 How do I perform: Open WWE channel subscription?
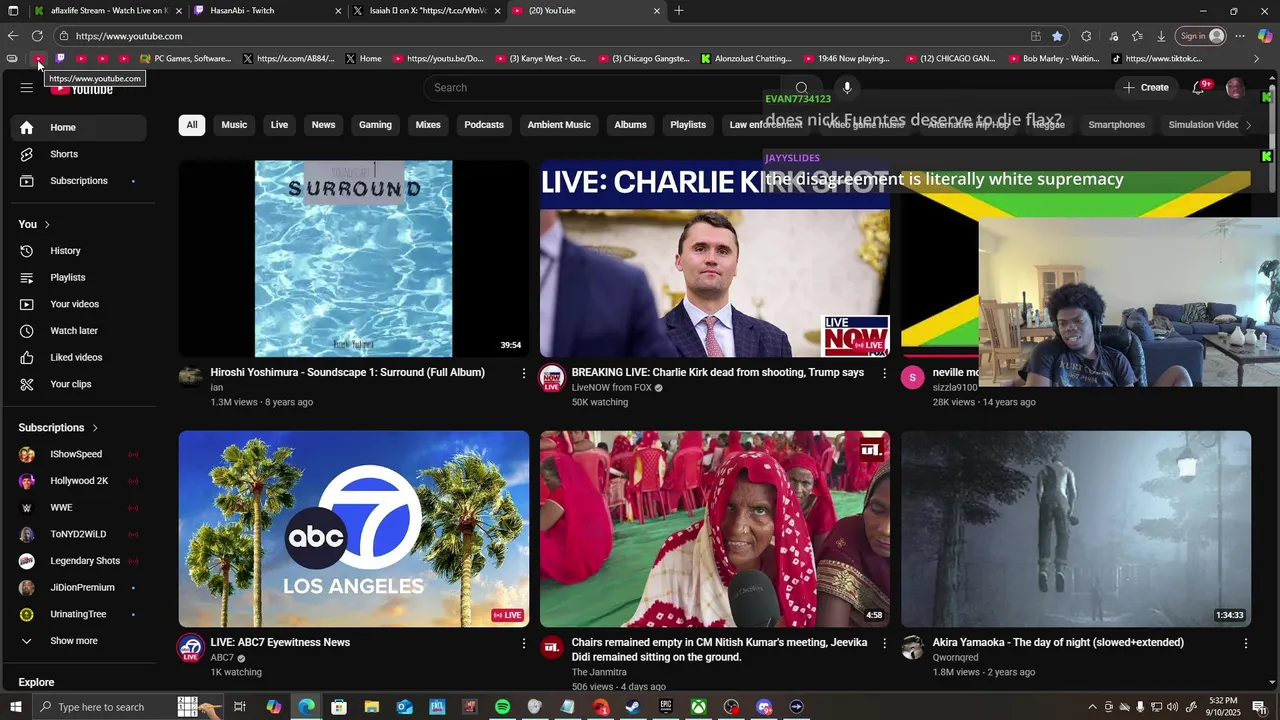(79, 508)
